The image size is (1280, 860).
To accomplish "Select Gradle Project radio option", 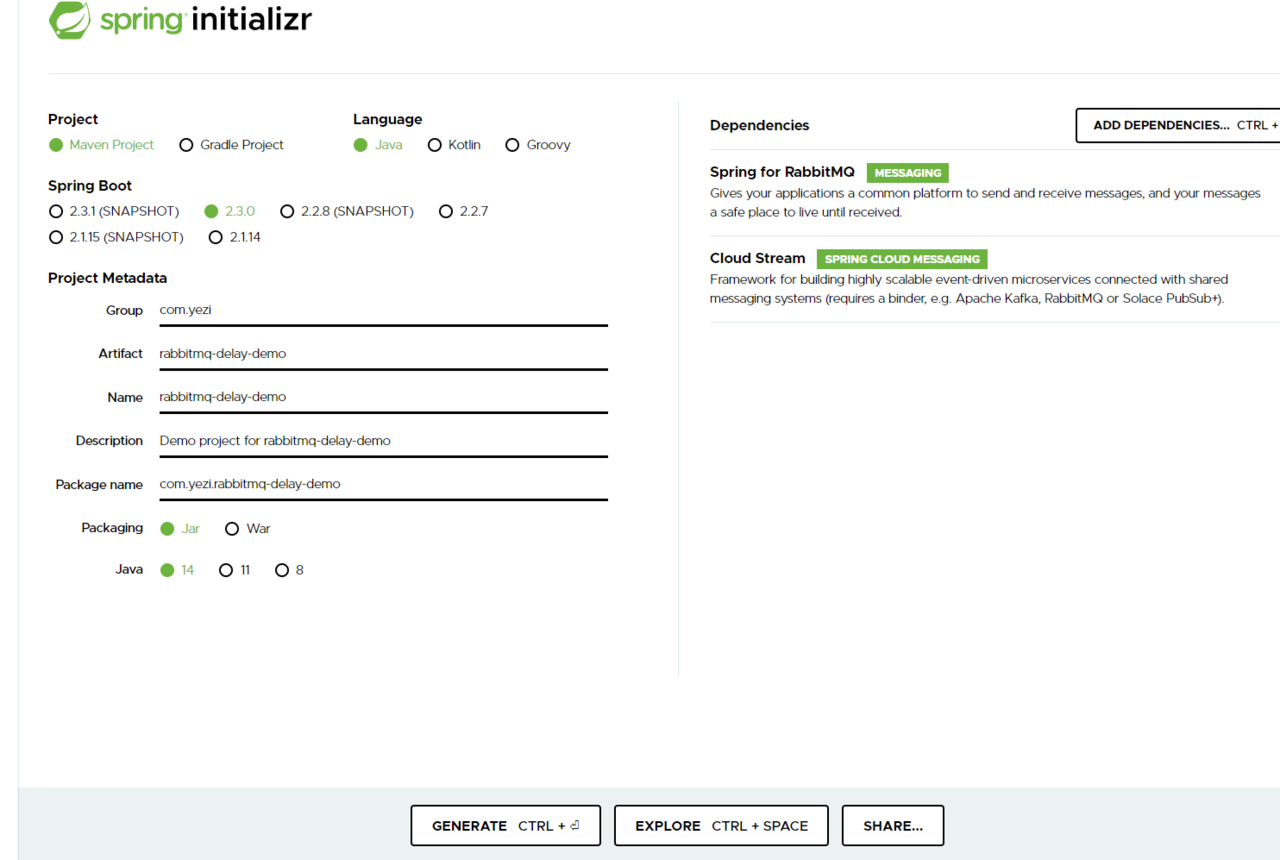I will (x=186, y=145).
